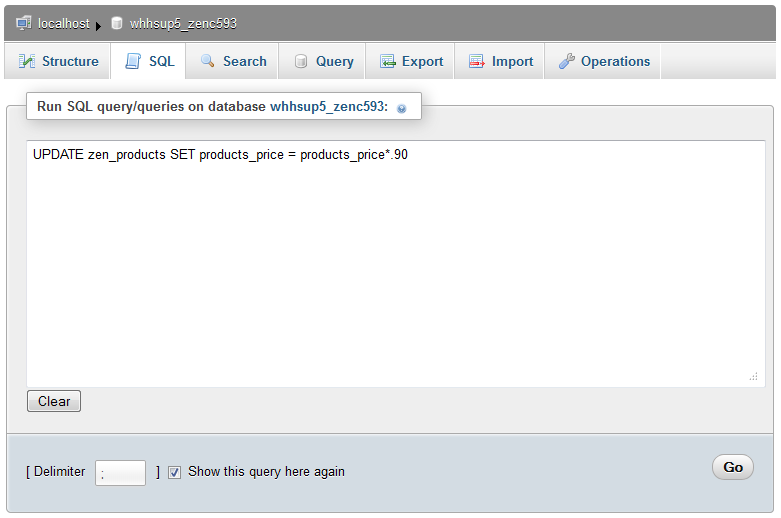This screenshot has width=781, height=518.
Task: Open the SQL help question-mark icon
Action: pos(402,108)
